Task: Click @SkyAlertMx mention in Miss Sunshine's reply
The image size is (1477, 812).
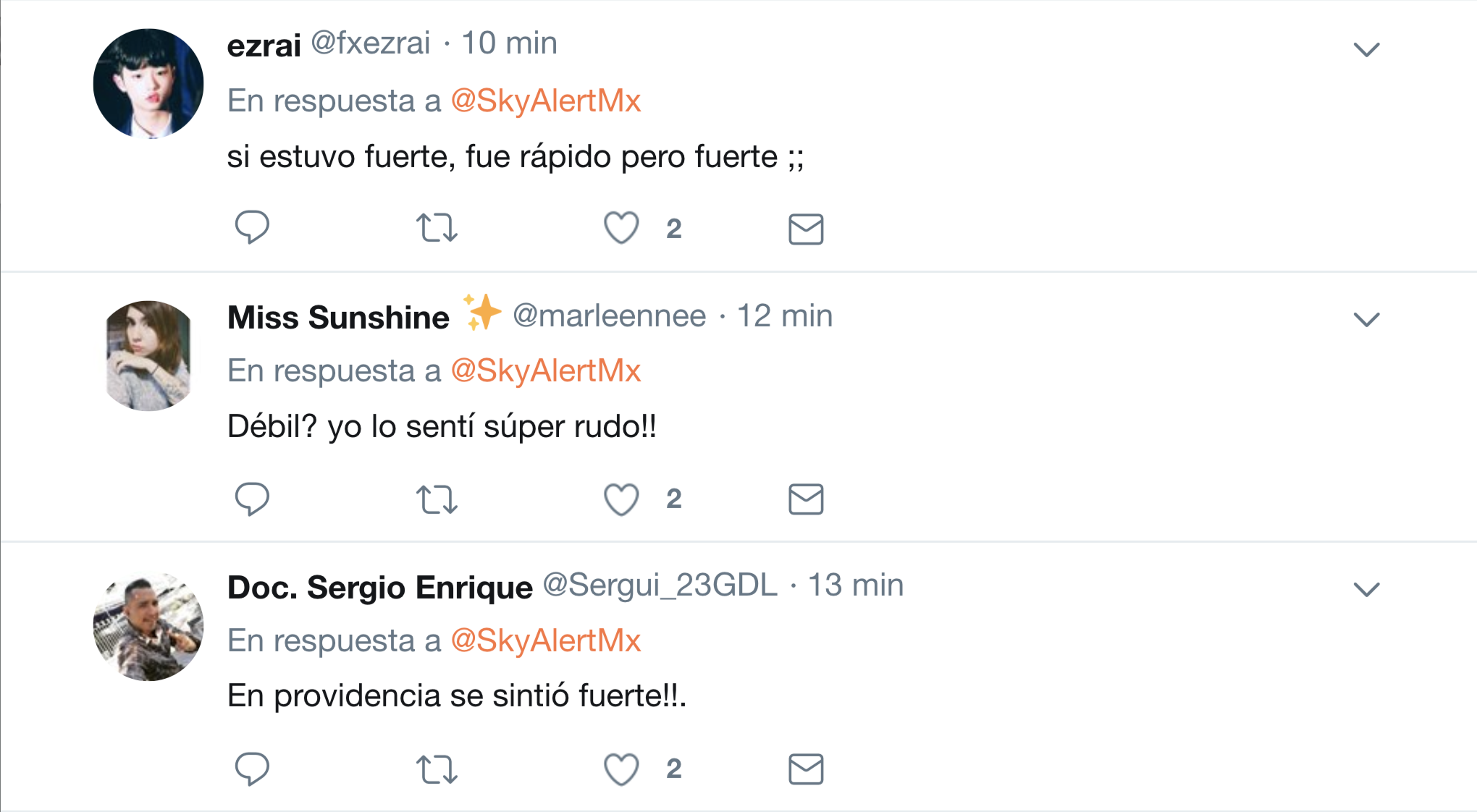Action: 545,371
